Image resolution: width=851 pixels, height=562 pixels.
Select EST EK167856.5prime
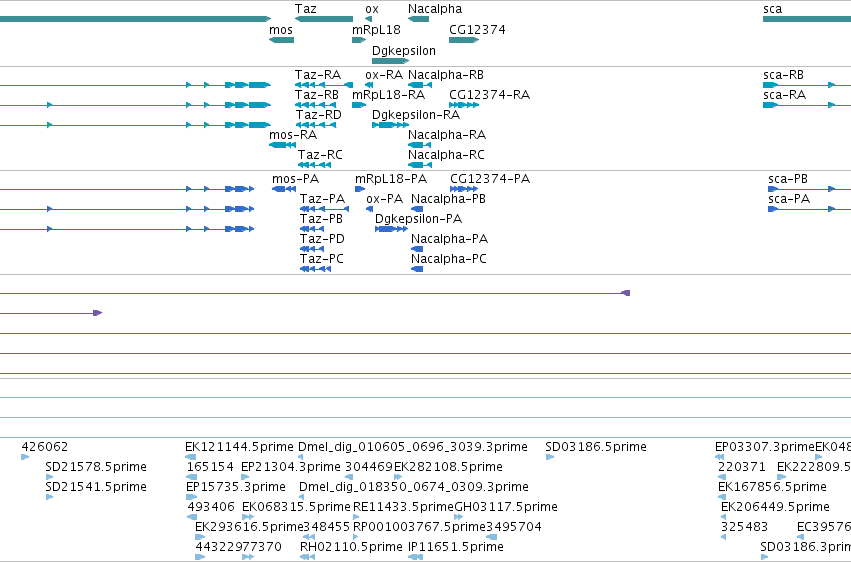click(x=772, y=487)
